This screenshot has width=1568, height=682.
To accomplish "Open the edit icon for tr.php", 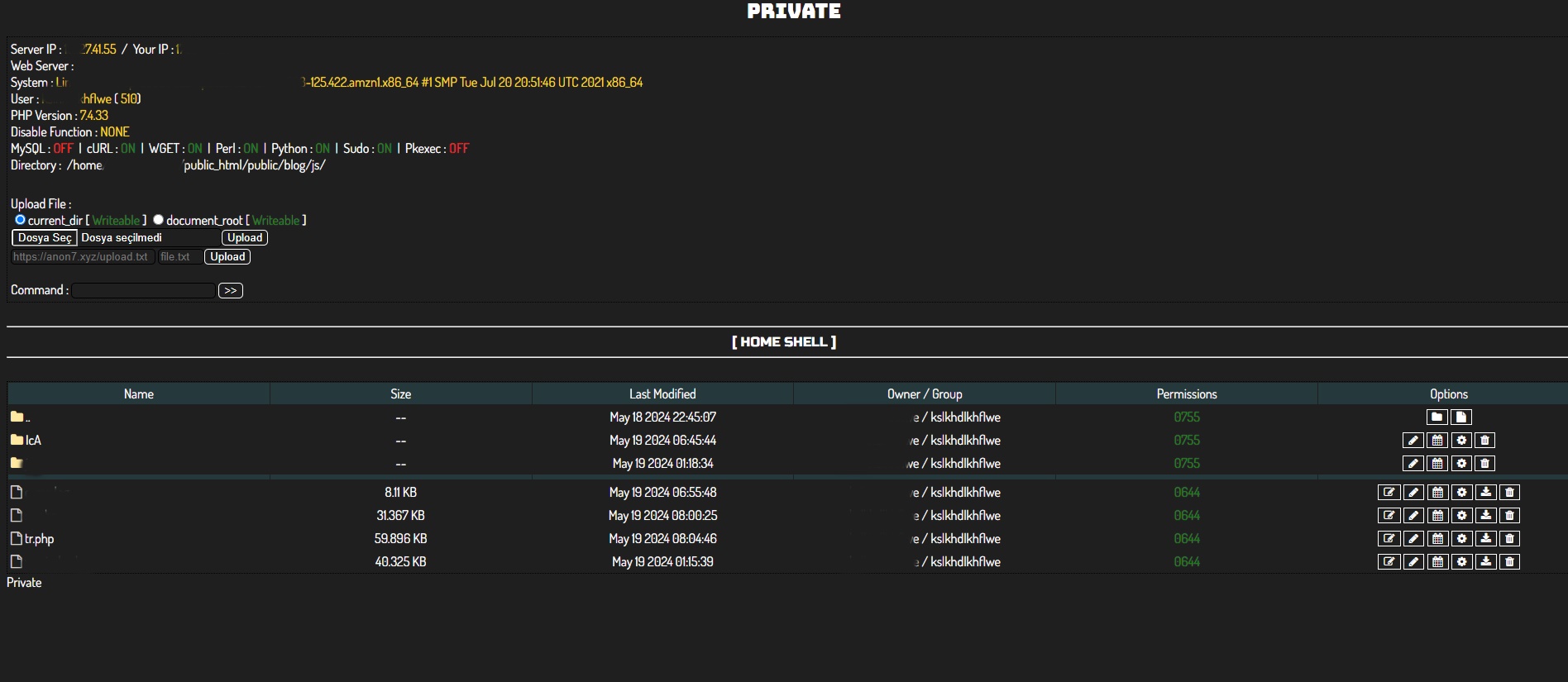I will click(1389, 539).
